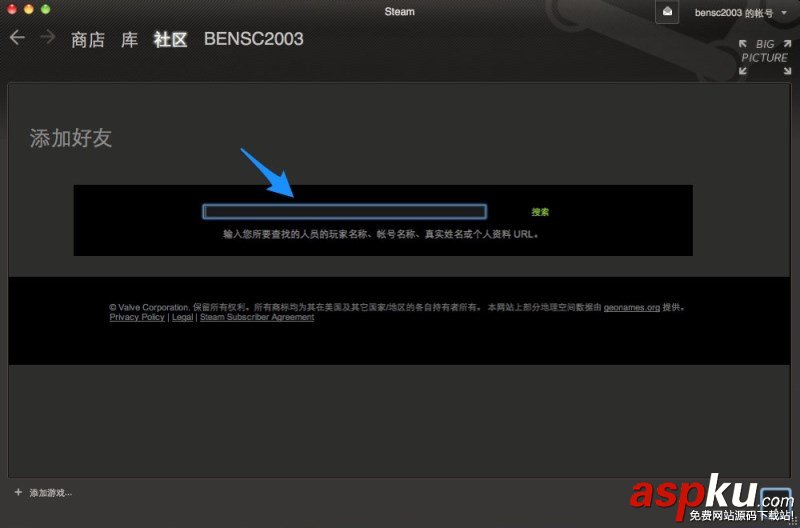Enter Big Picture mode
The image size is (800, 528).
(764, 57)
